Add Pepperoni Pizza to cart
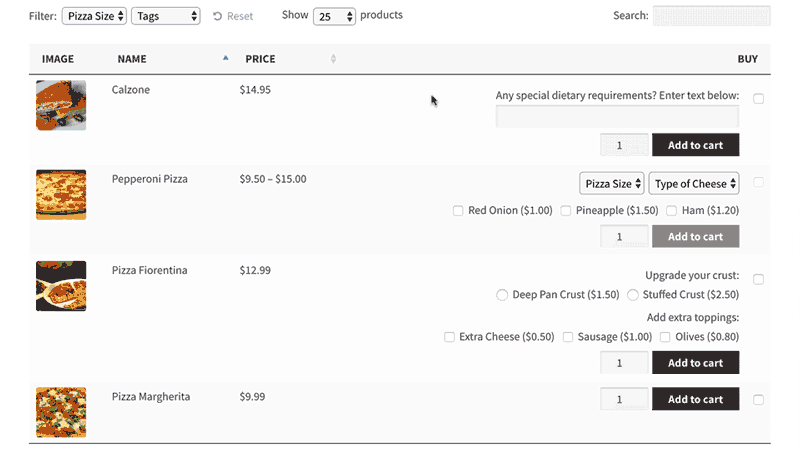Viewport: 800px width, 450px height. pyautogui.click(x=695, y=237)
